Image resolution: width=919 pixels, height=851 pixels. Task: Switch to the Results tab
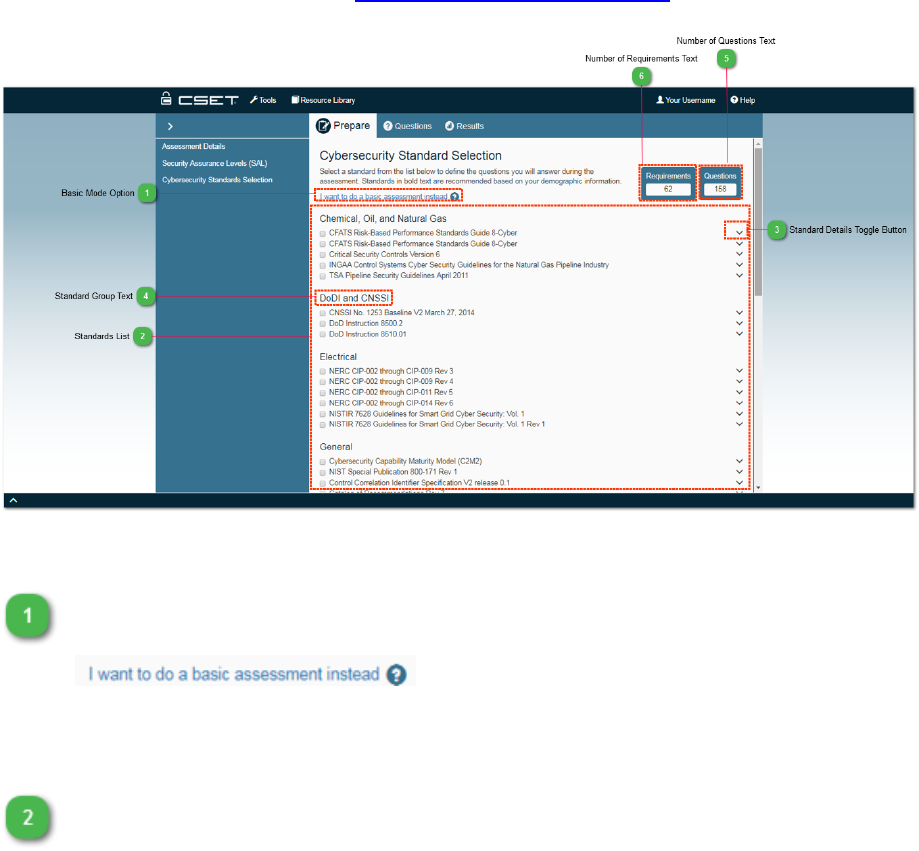point(464,126)
